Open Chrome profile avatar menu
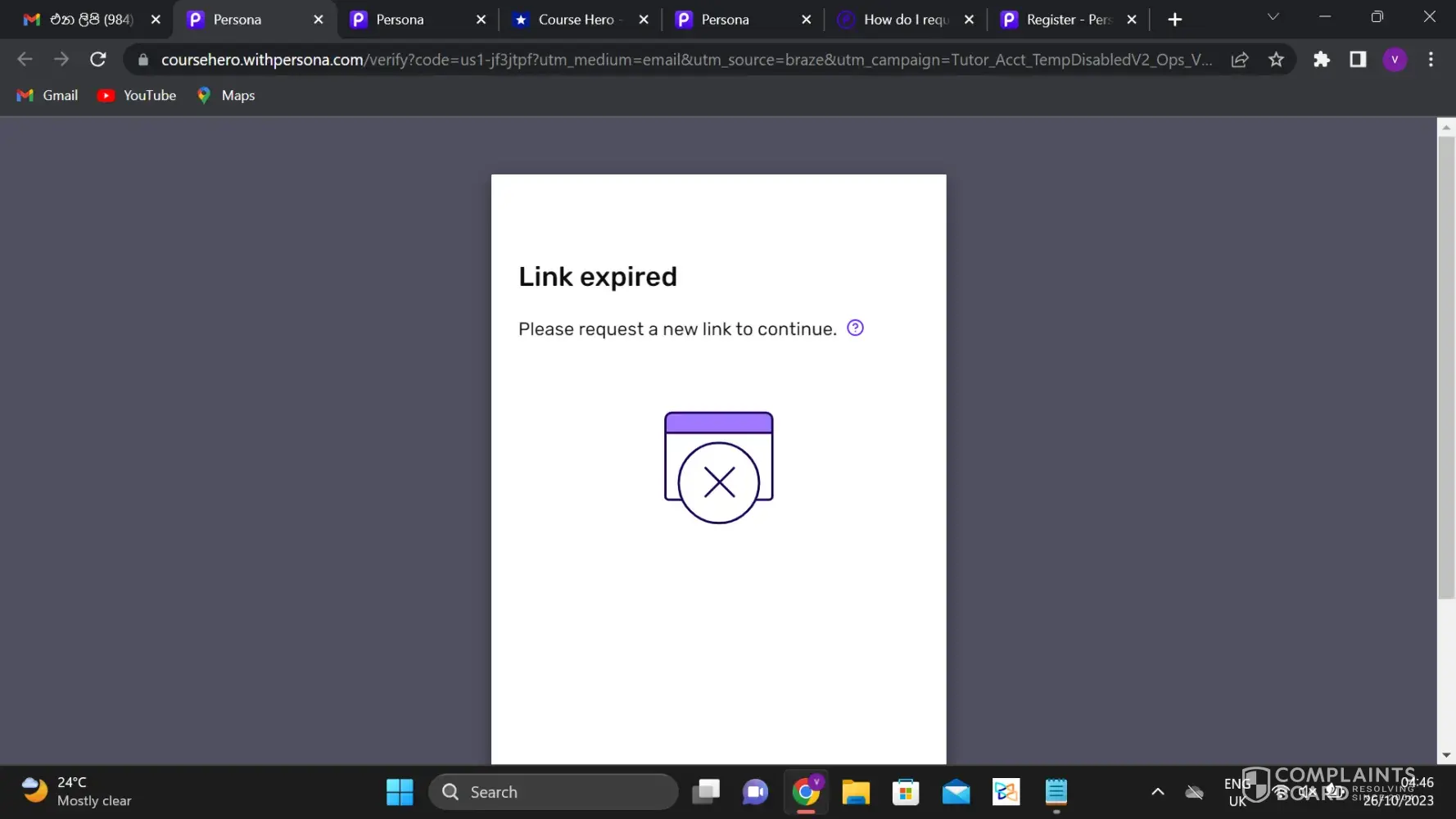 (x=1395, y=60)
